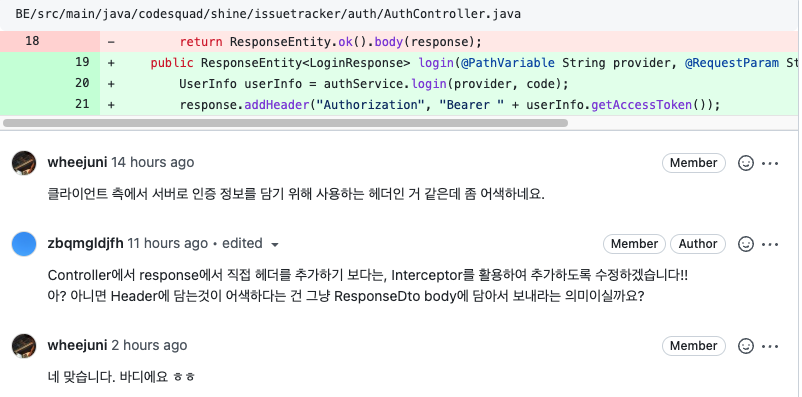Open permalink for '14 hours ago' timestamp

(x=152, y=163)
